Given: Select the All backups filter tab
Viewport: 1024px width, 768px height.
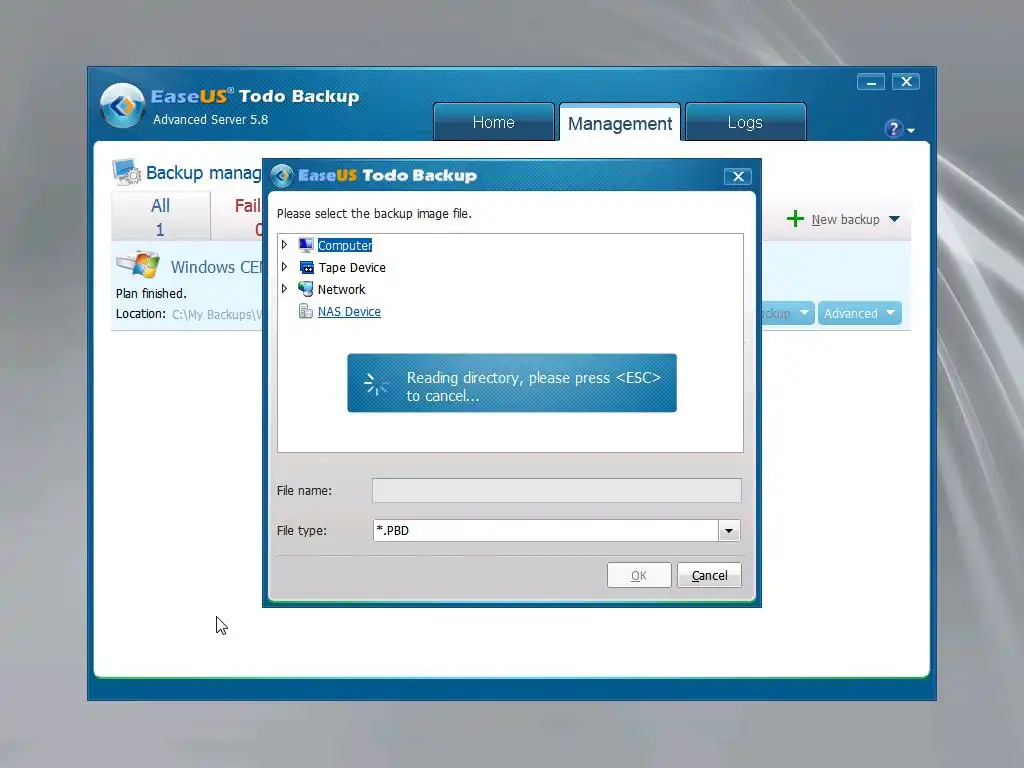Looking at the screenshot, I should pos(161,217).
